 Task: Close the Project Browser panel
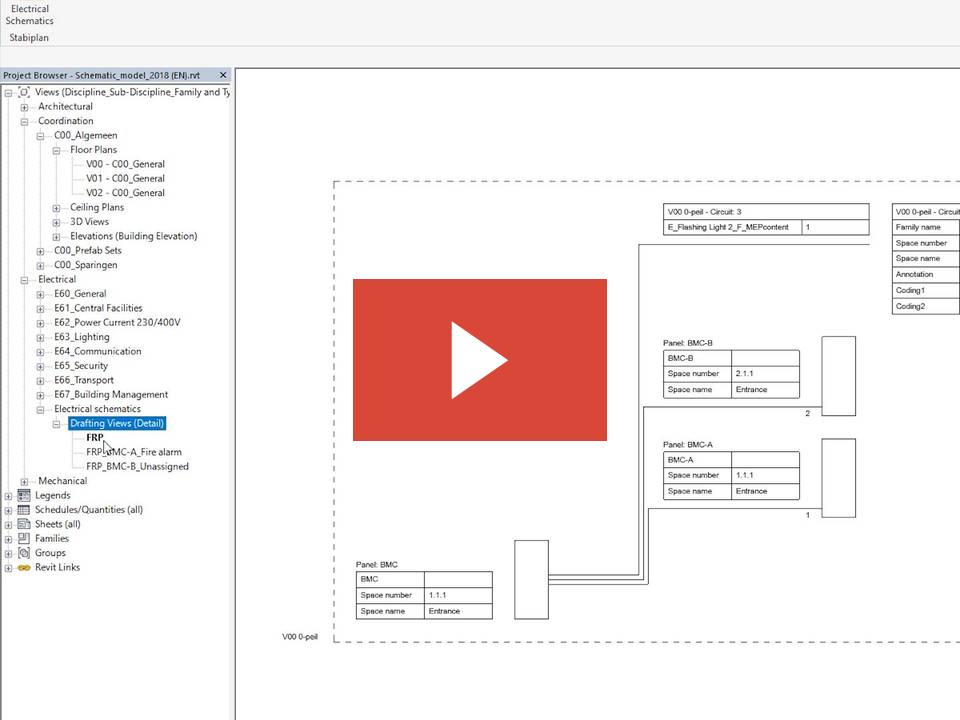pyautogui.click(x=223, y=75)
